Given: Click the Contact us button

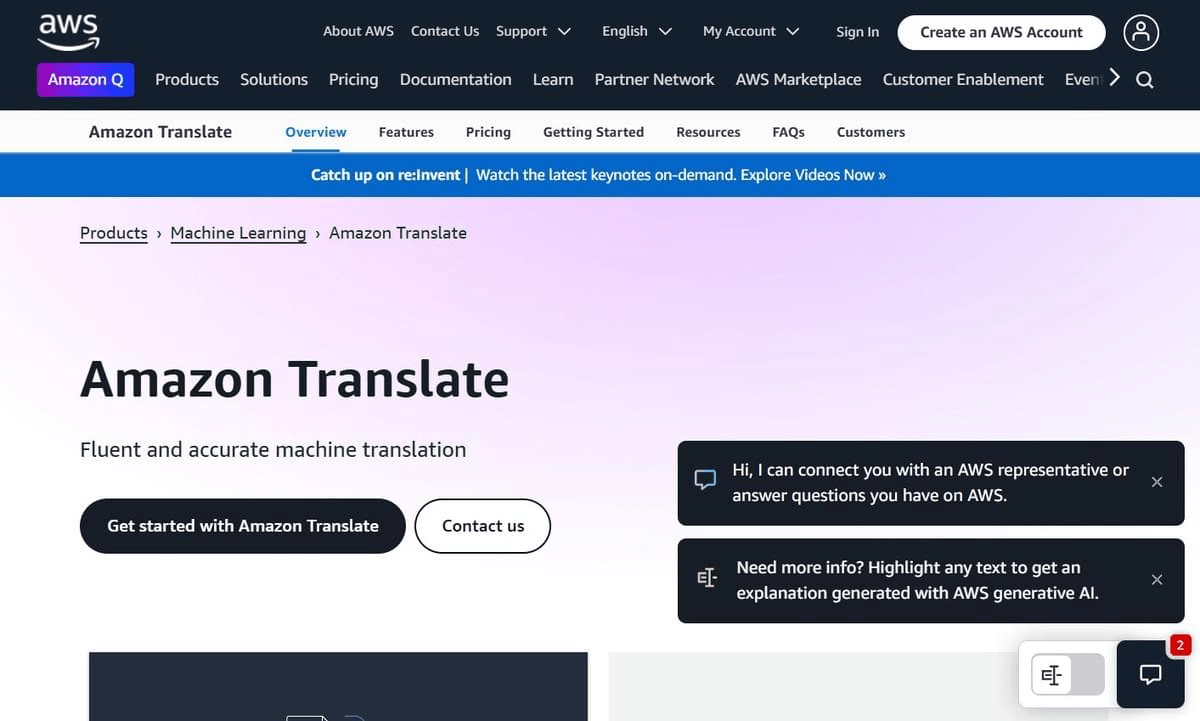Looking at the screenshot, I should [483, 526].
